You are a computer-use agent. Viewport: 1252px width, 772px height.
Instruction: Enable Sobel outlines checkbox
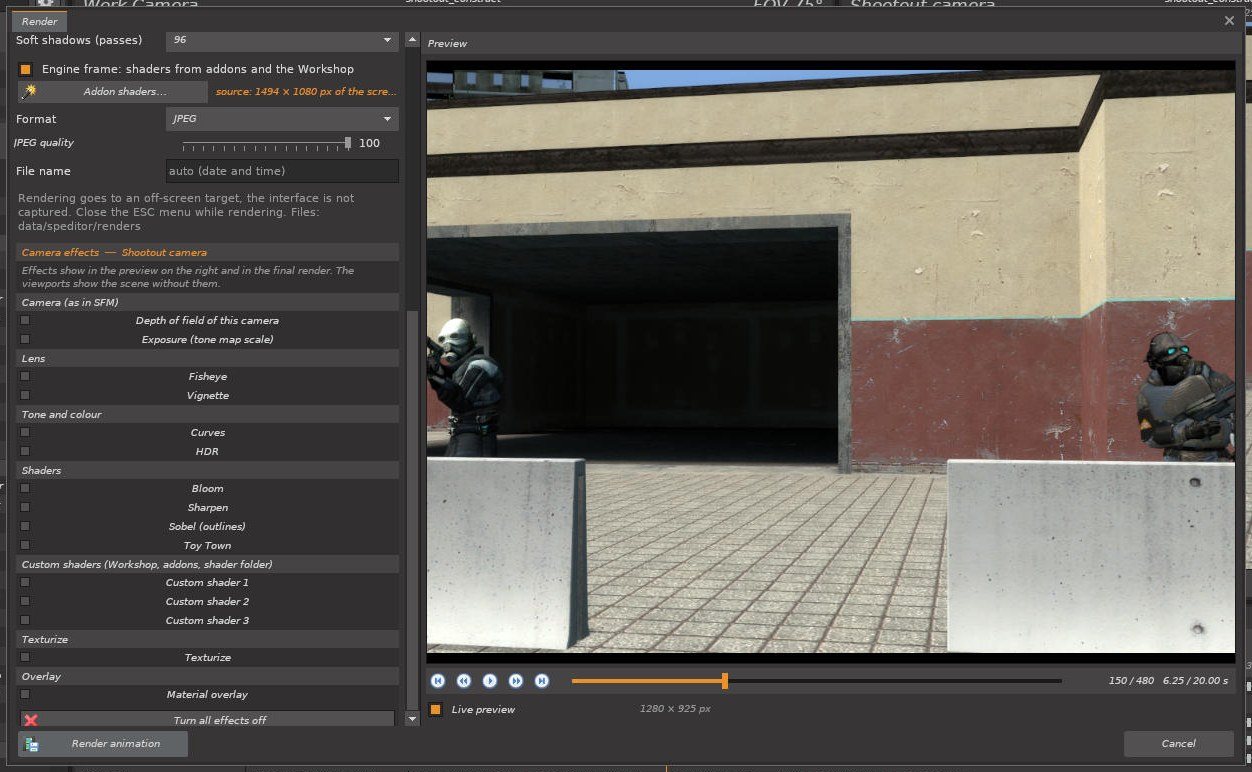coord(25,526)
